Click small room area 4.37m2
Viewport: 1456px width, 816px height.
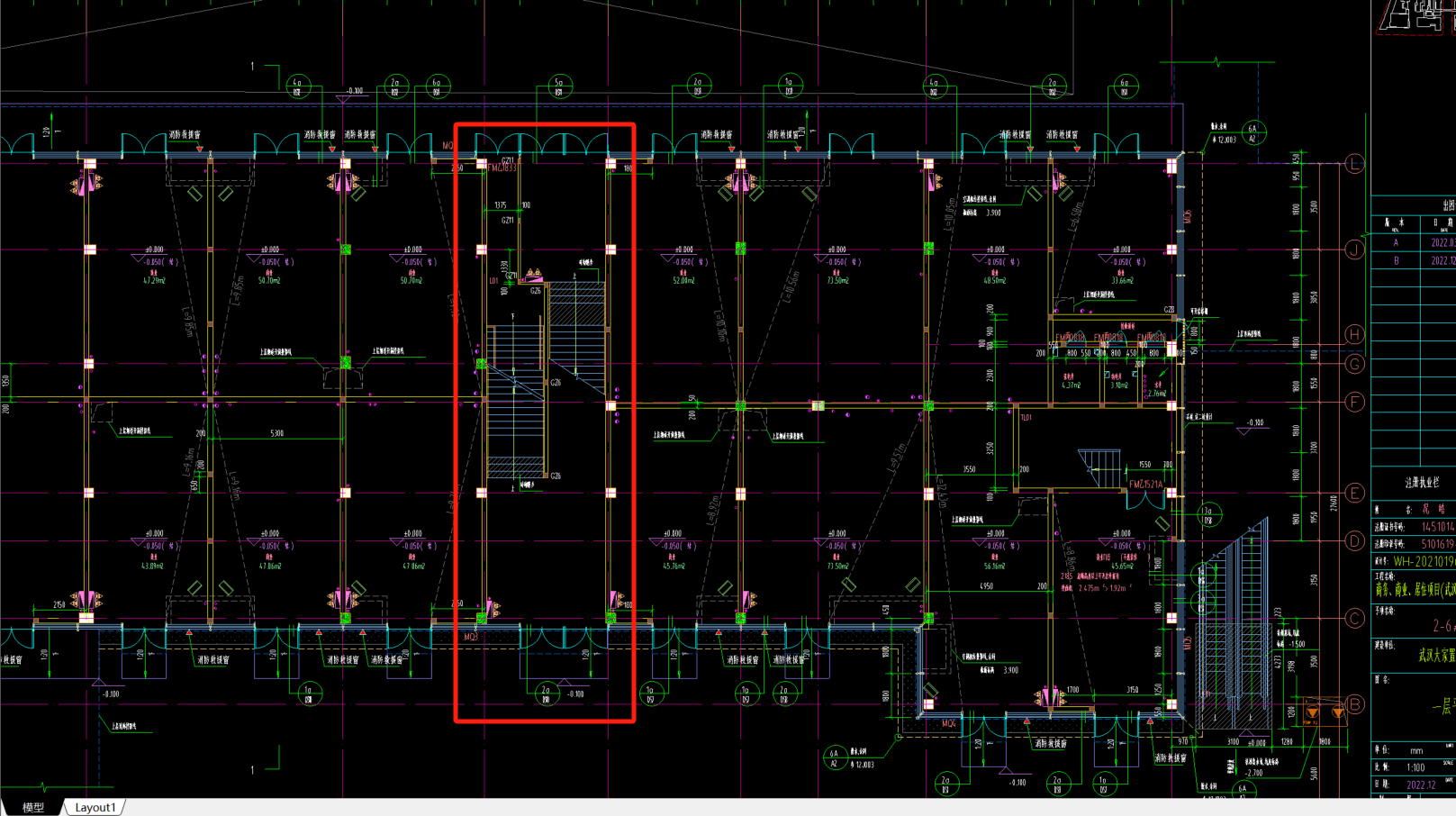1071,385
